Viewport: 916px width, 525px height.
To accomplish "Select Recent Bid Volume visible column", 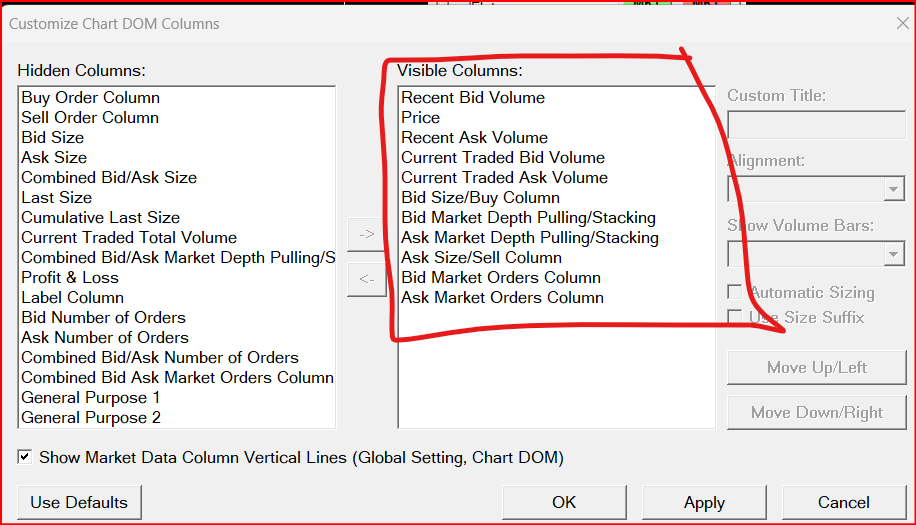I will [x=473, y=97].
